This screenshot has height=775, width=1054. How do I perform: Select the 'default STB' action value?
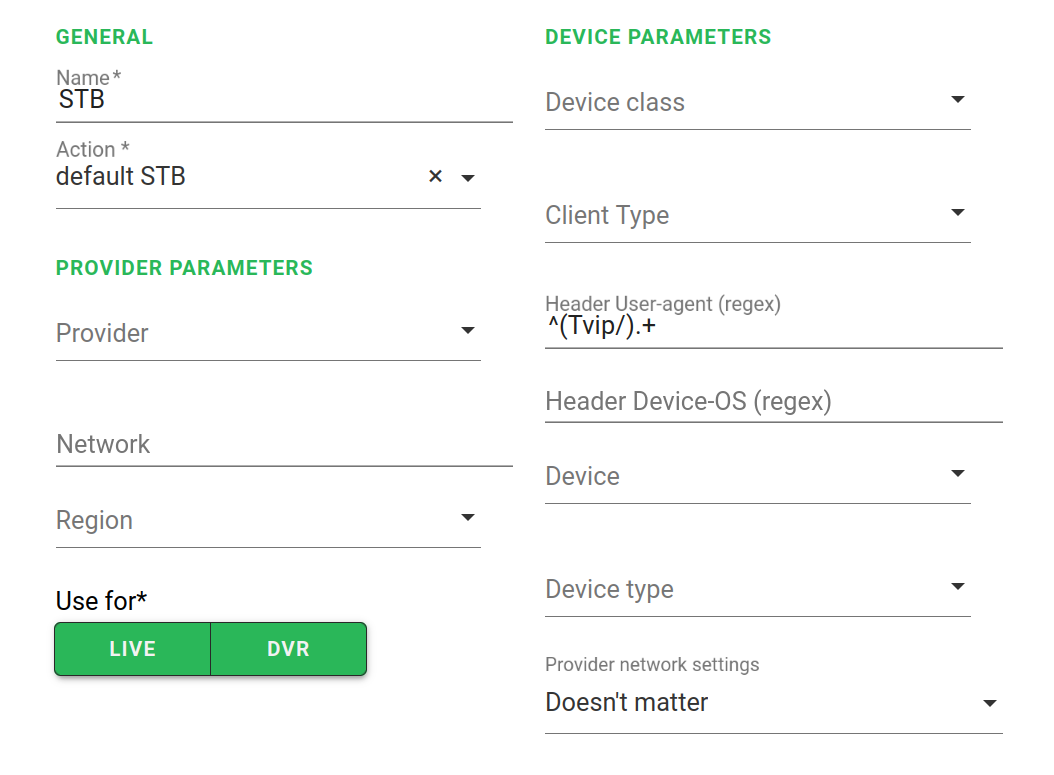tap(121, 177)
